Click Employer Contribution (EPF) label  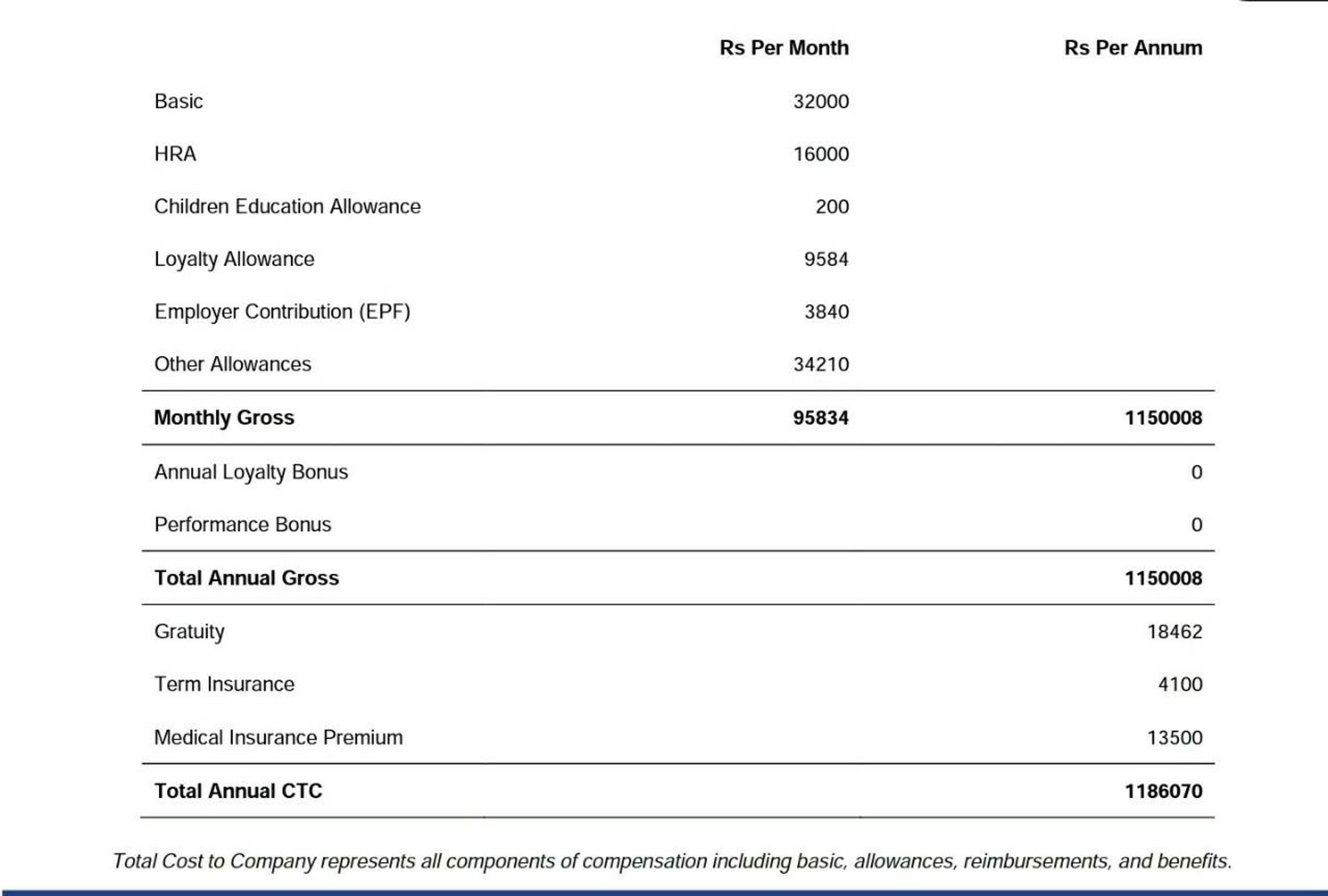point(282,312)
